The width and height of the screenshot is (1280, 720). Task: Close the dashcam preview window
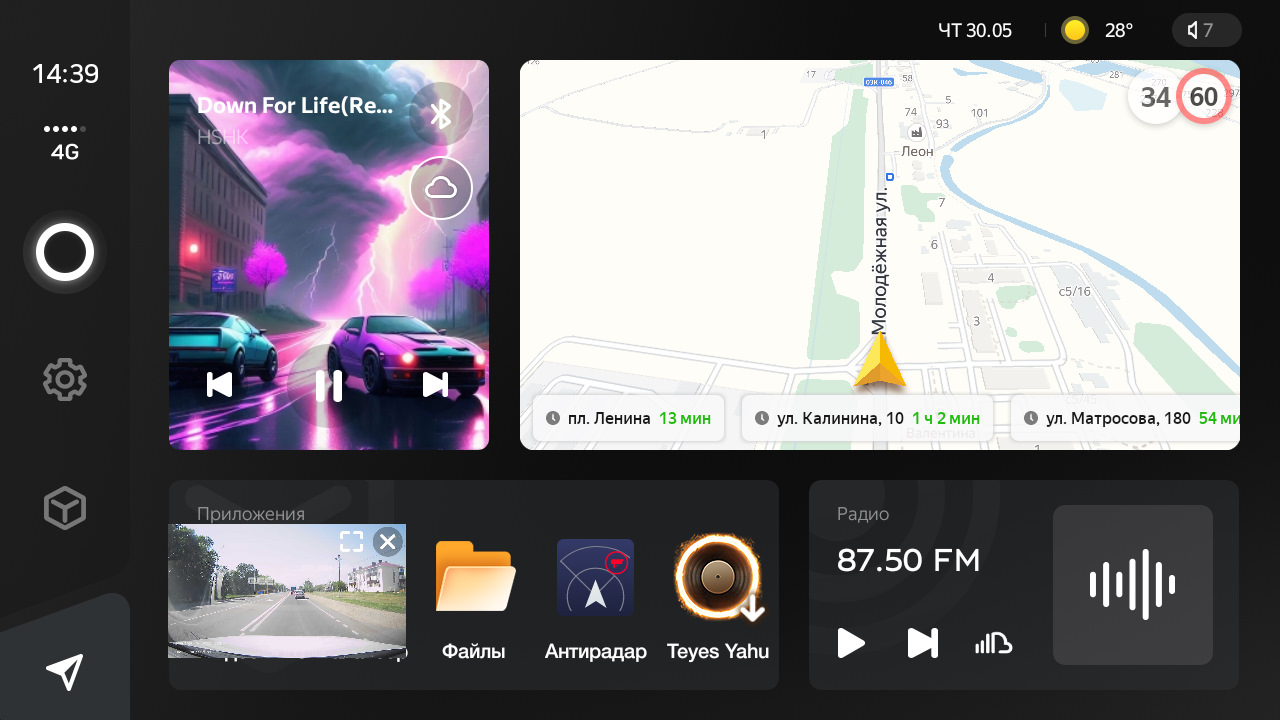coord(387,542)
